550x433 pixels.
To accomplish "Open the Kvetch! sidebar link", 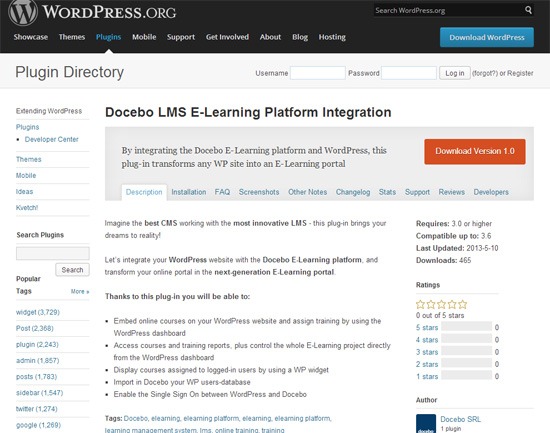I will (27, 207).
